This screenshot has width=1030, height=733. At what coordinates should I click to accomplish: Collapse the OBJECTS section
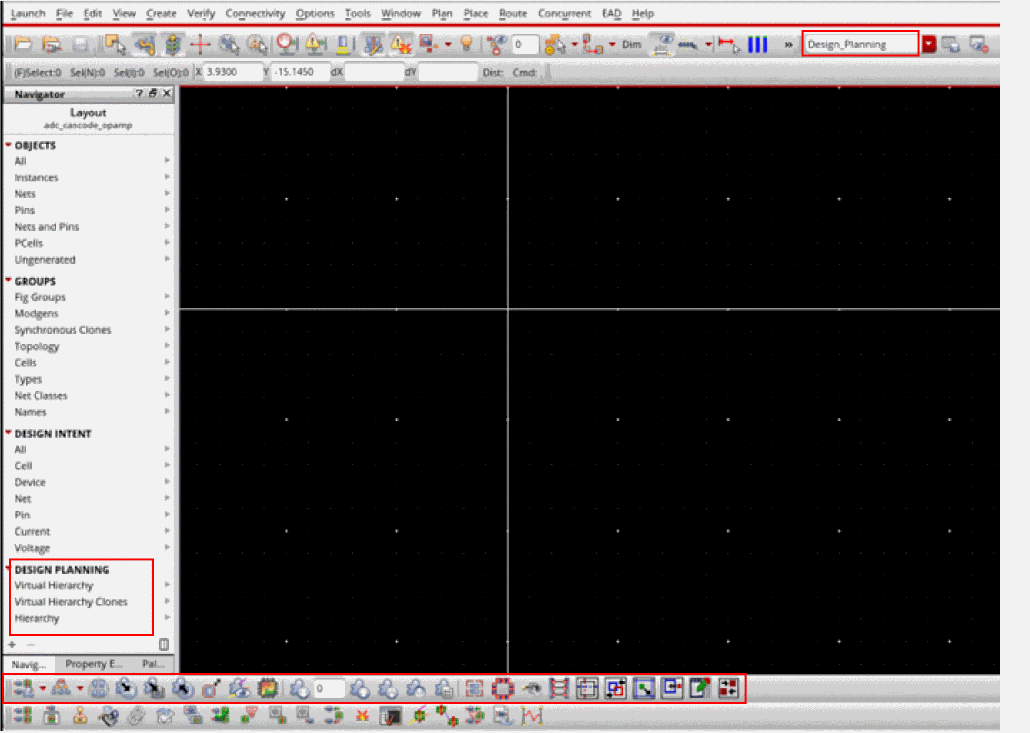point(9,144)
